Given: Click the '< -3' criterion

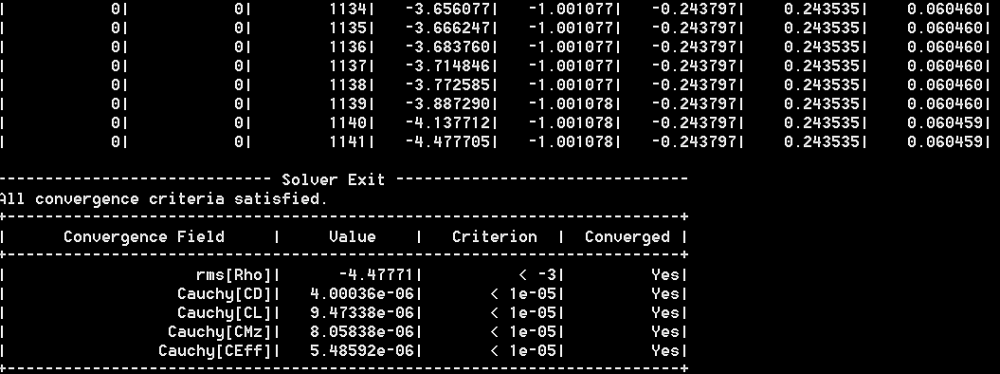Looking at the screenshot, I should pyautogui.click(x=538, y=275).
